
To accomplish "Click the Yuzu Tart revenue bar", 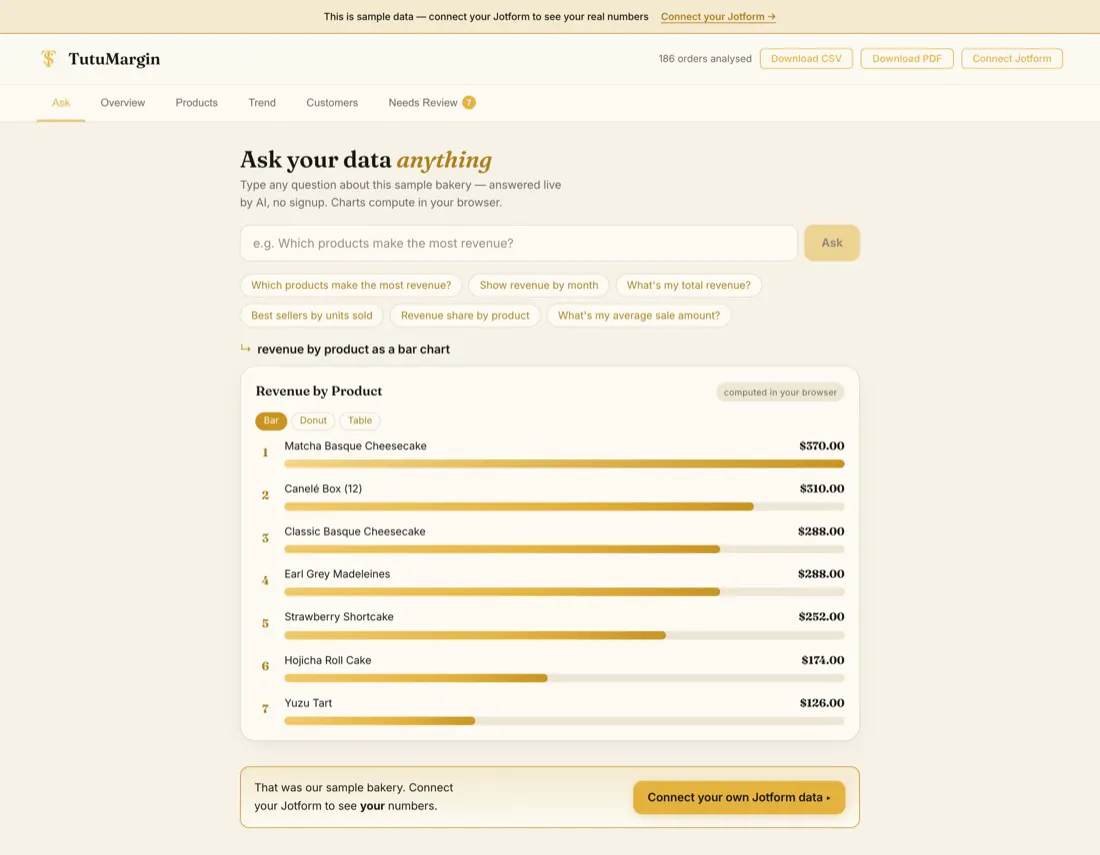I will (x=380, y=721).
